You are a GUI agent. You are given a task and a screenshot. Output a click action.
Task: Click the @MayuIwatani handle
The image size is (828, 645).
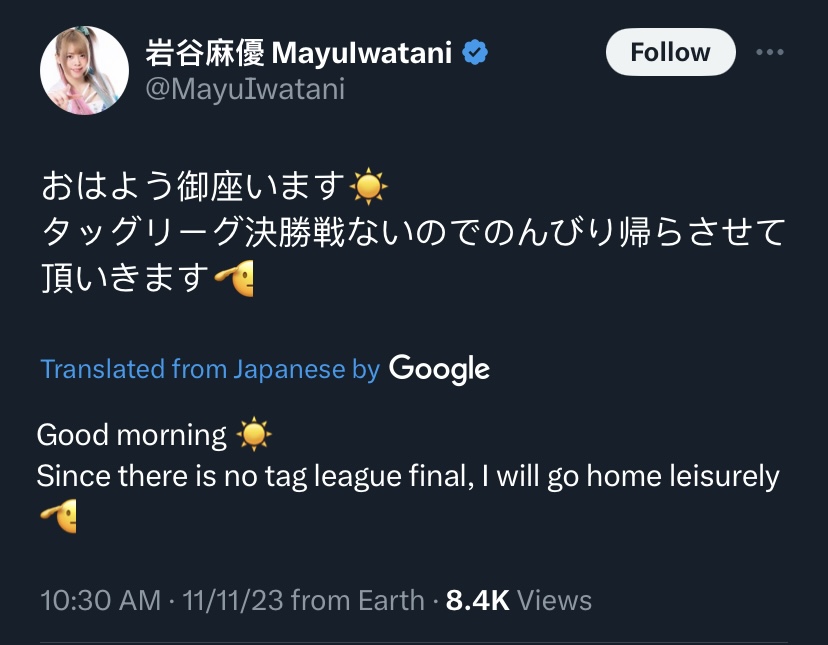click(245, 89)
